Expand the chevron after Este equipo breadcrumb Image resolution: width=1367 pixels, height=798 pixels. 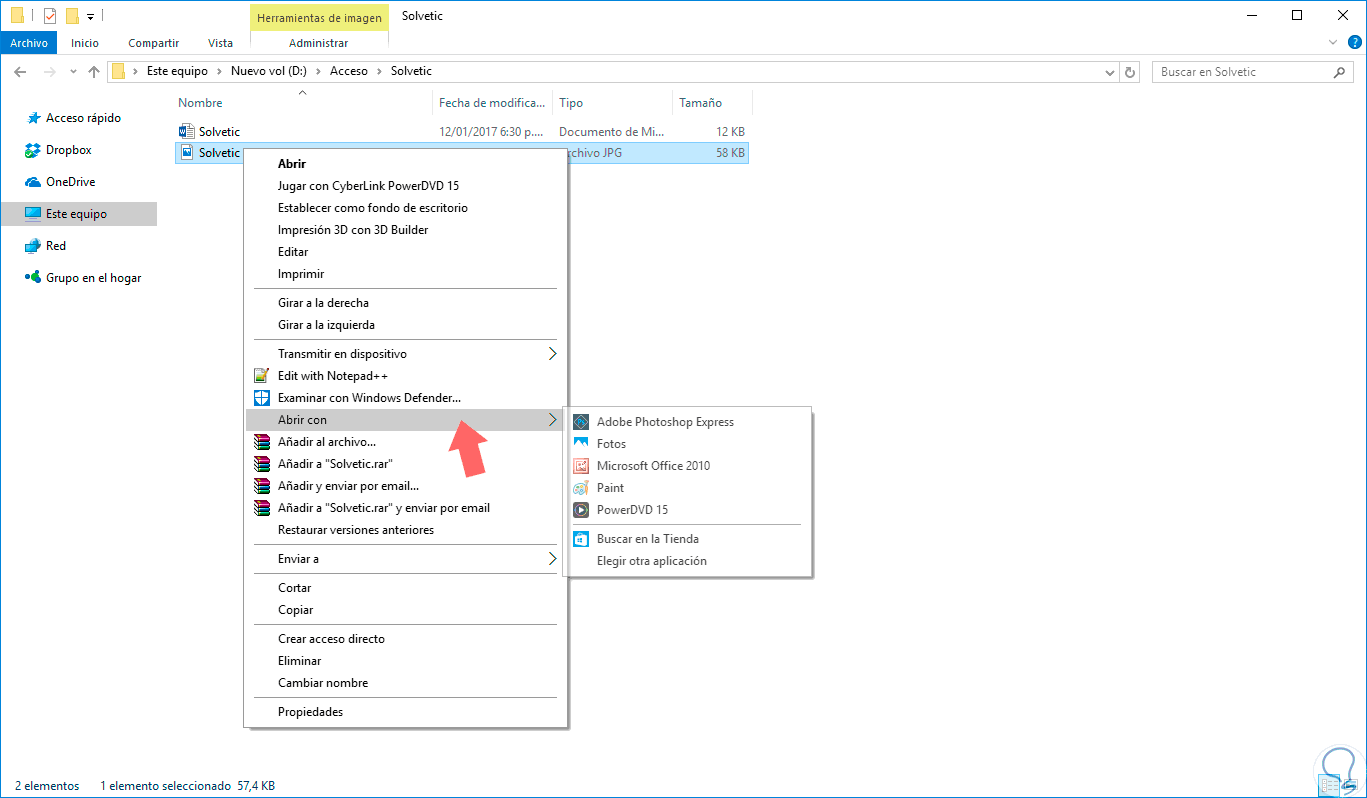coord(219,72)
